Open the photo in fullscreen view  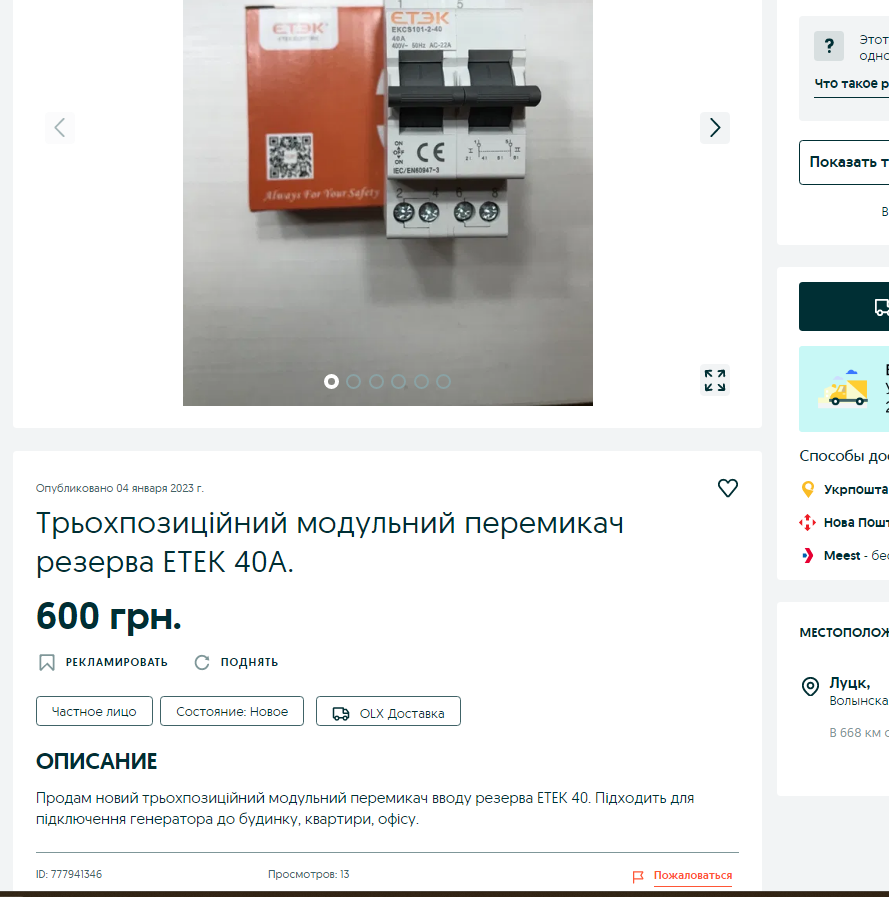pos(715,380)
